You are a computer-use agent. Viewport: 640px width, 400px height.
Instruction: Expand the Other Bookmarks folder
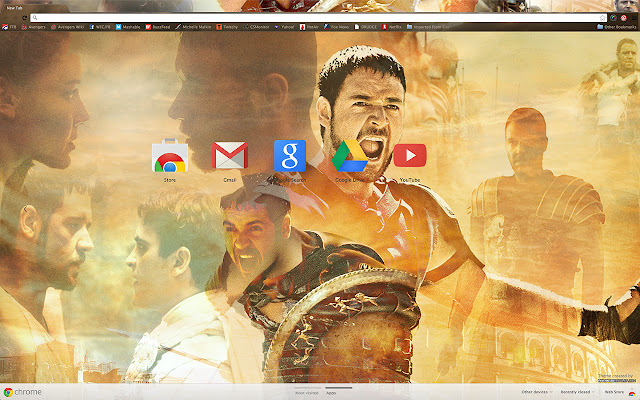pos(617,27)
